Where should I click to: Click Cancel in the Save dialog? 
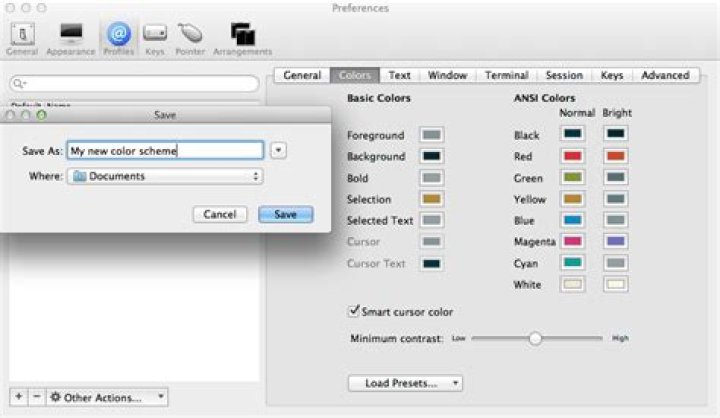(220, 215)
